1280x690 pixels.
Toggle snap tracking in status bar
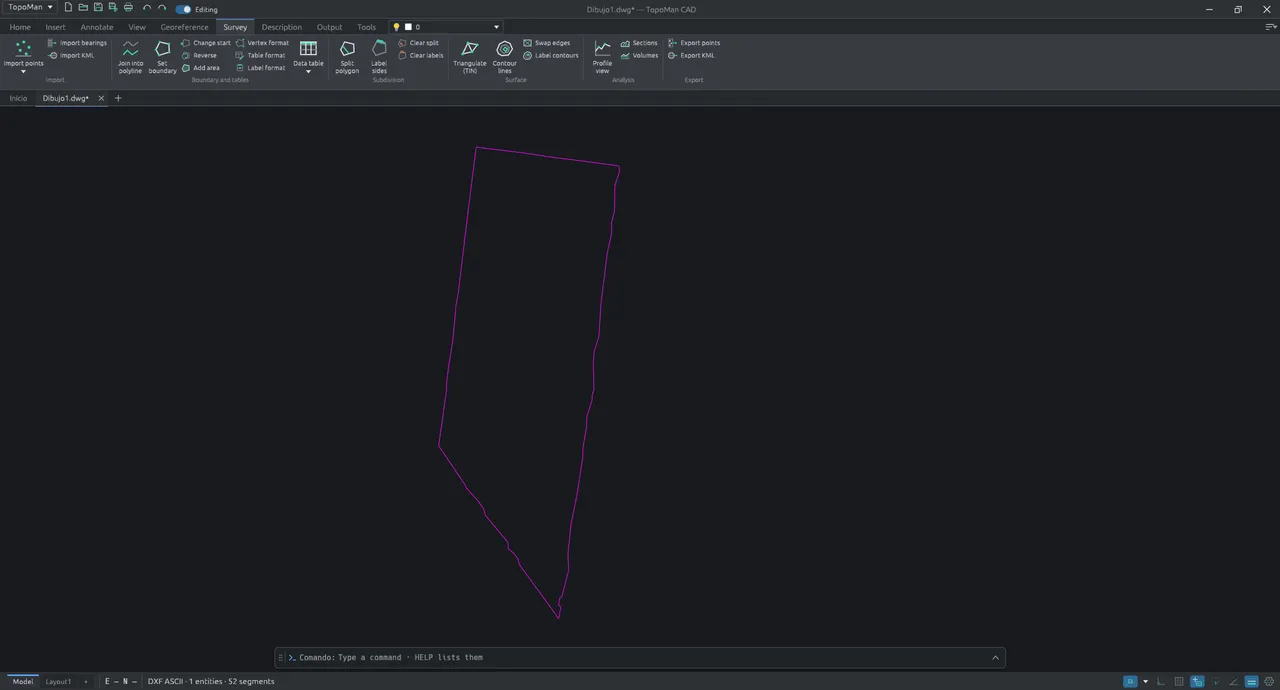(x=1215, y=681)
